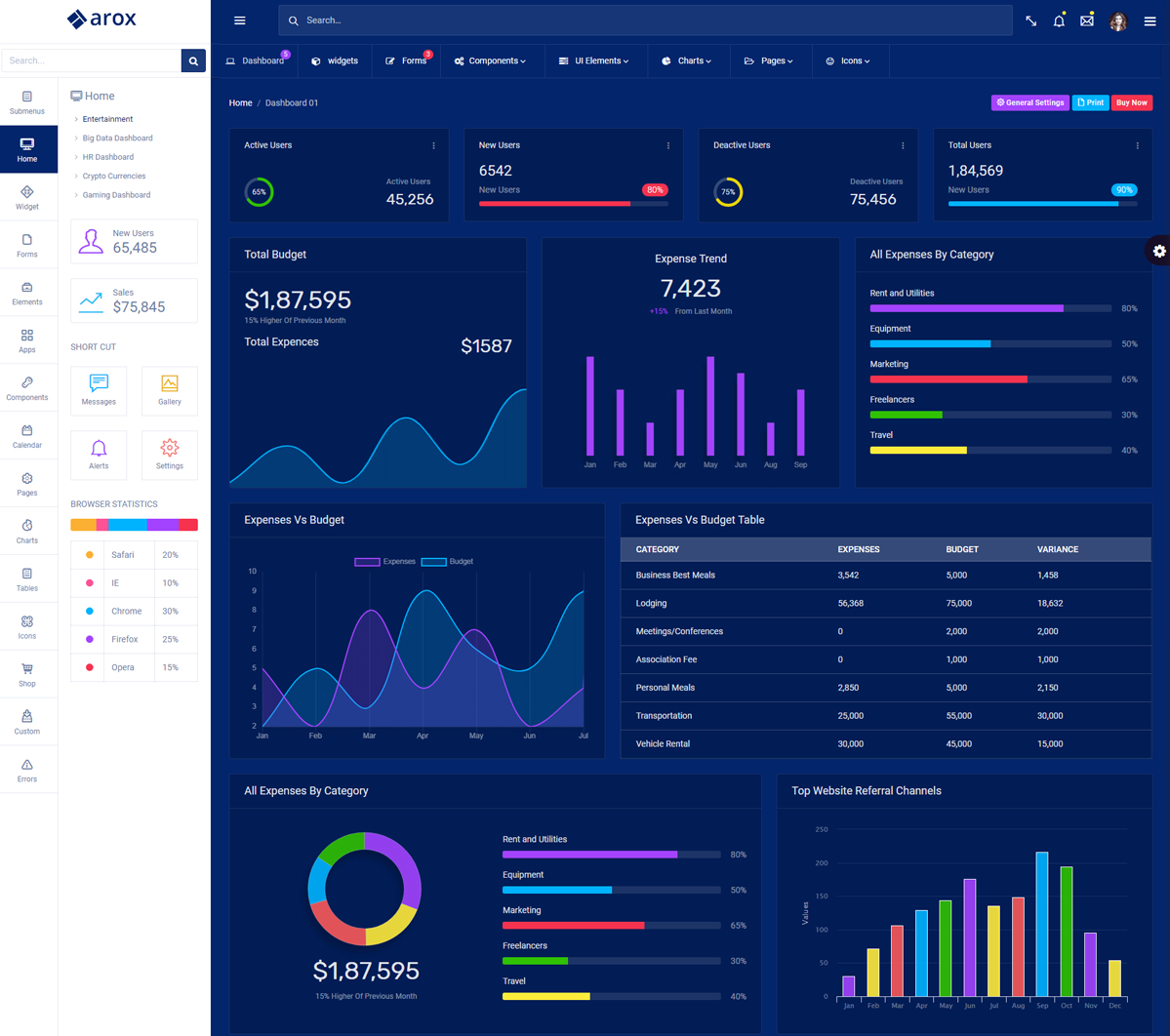
Task: Open Active Users card three-dot menu
Action: tap(434, 145)
